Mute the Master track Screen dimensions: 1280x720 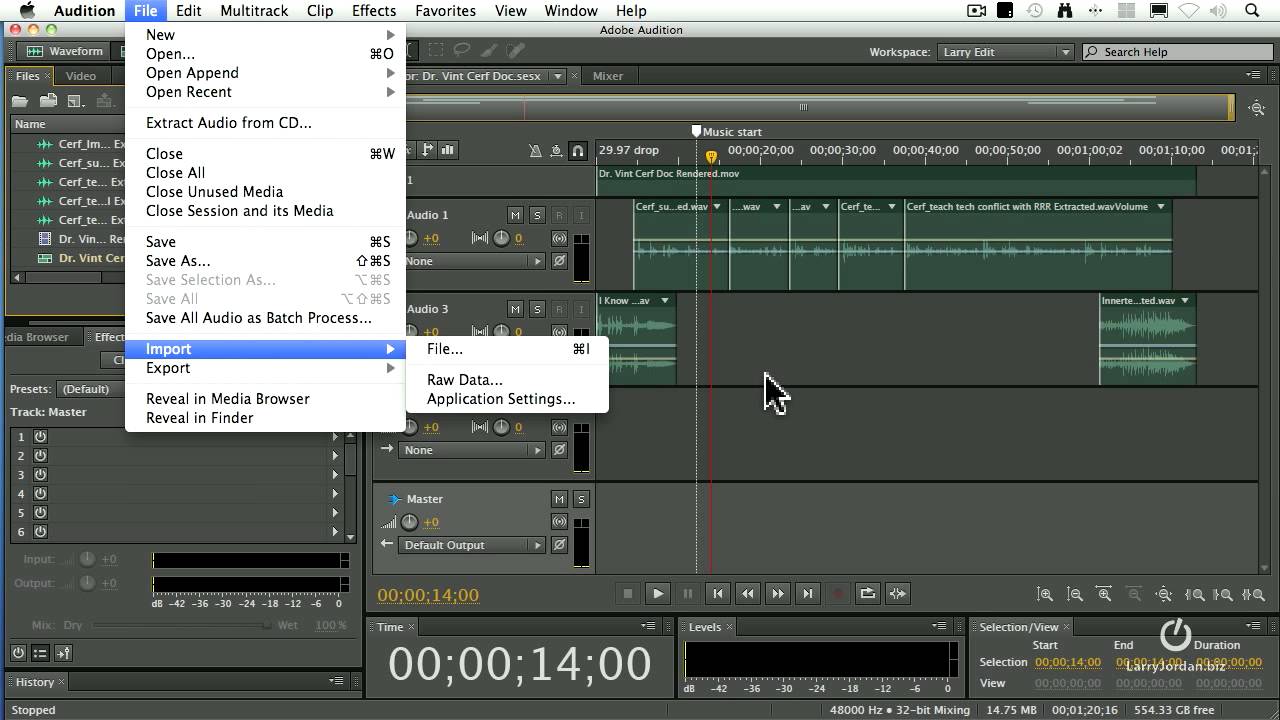559,499
